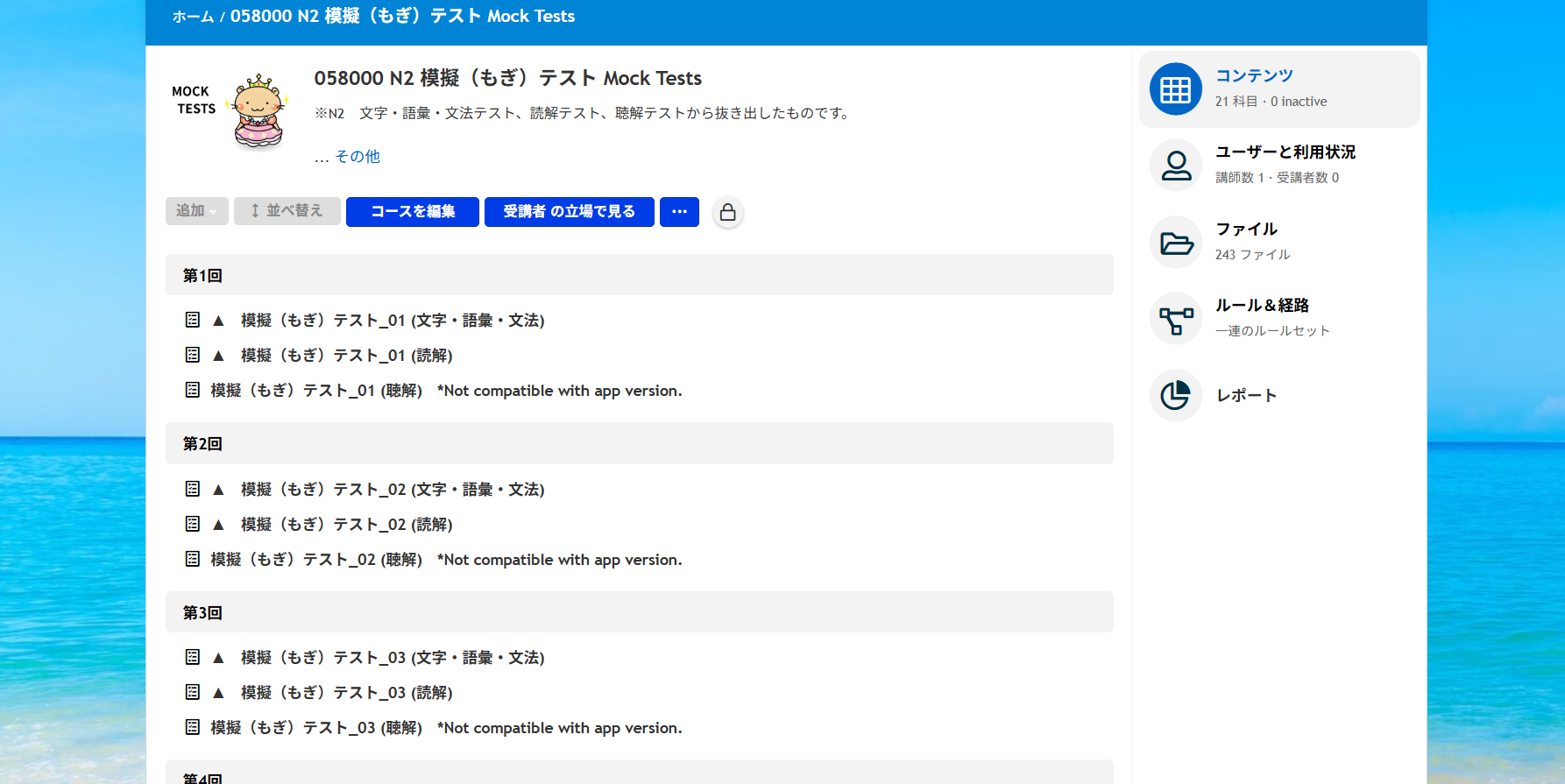Expand description with その他 link
The height and width of the screenshot is (784, 1565).
pos(358,157)
